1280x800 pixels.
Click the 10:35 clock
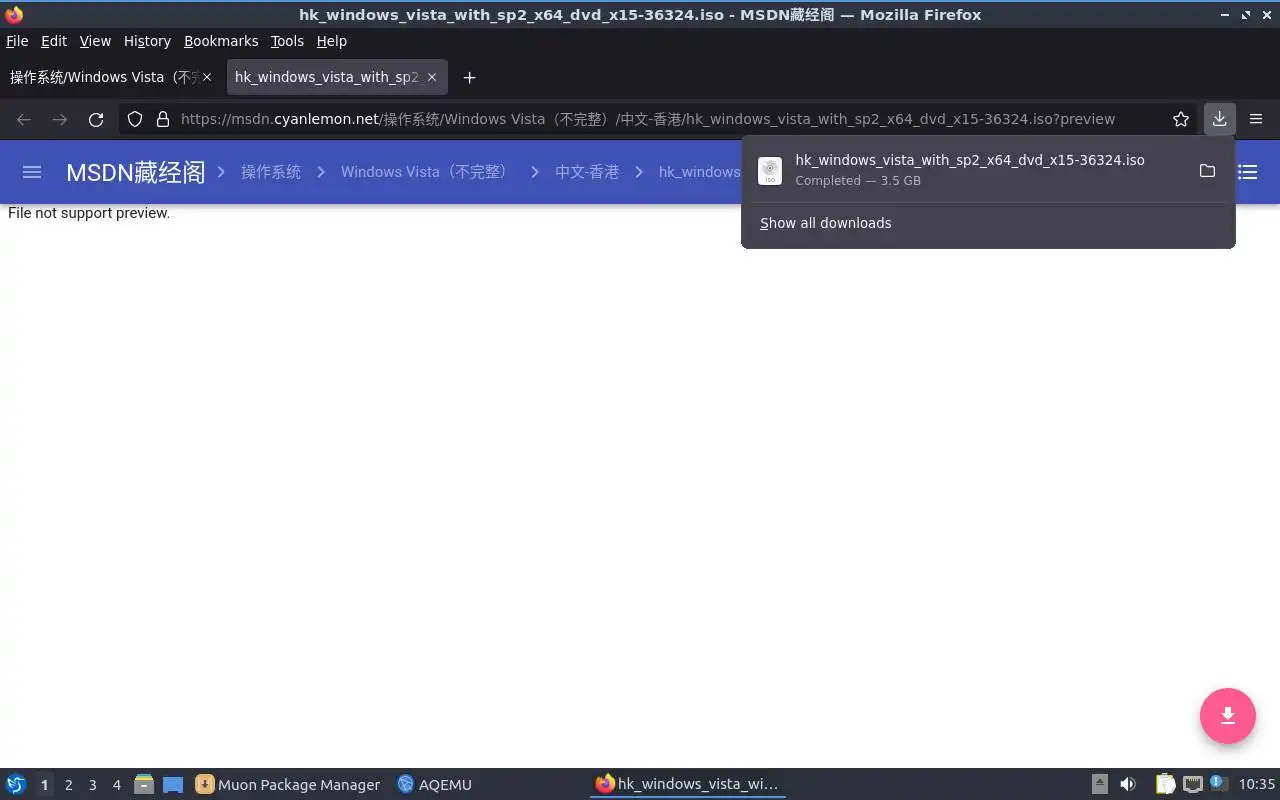tap(1257, 785)
